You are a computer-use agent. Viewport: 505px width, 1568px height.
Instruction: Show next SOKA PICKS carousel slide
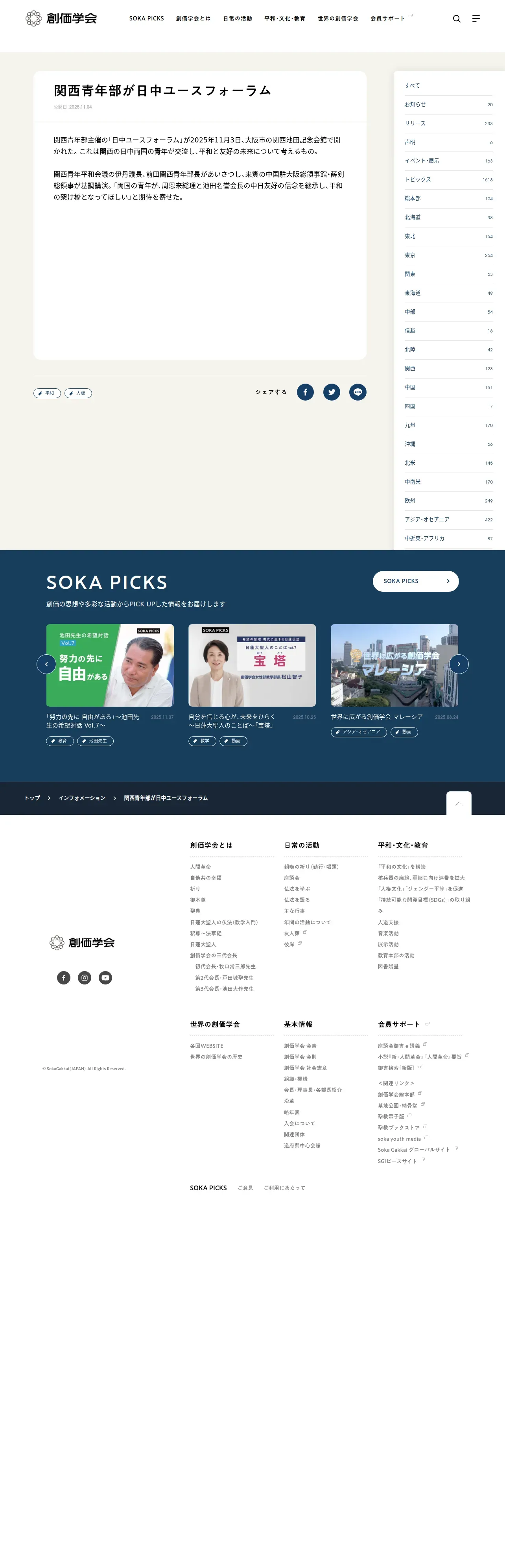click(459, 664)
